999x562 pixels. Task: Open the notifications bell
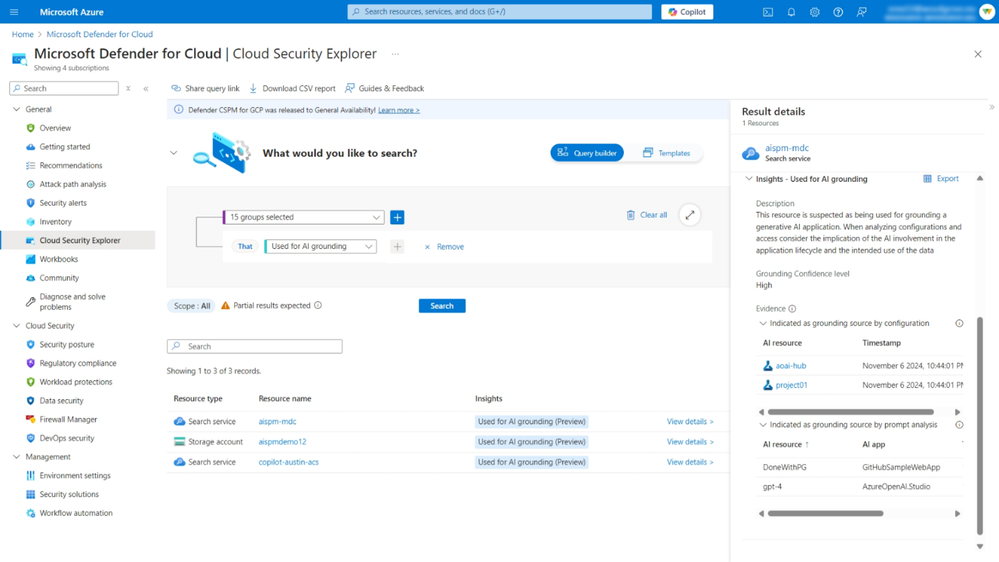tap(791, 11)
